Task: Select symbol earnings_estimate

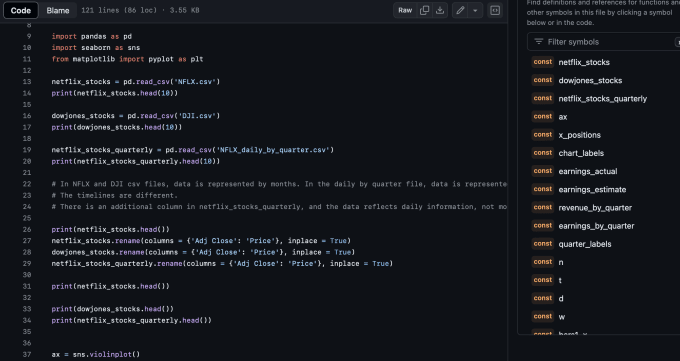Action: click(592, 190)
